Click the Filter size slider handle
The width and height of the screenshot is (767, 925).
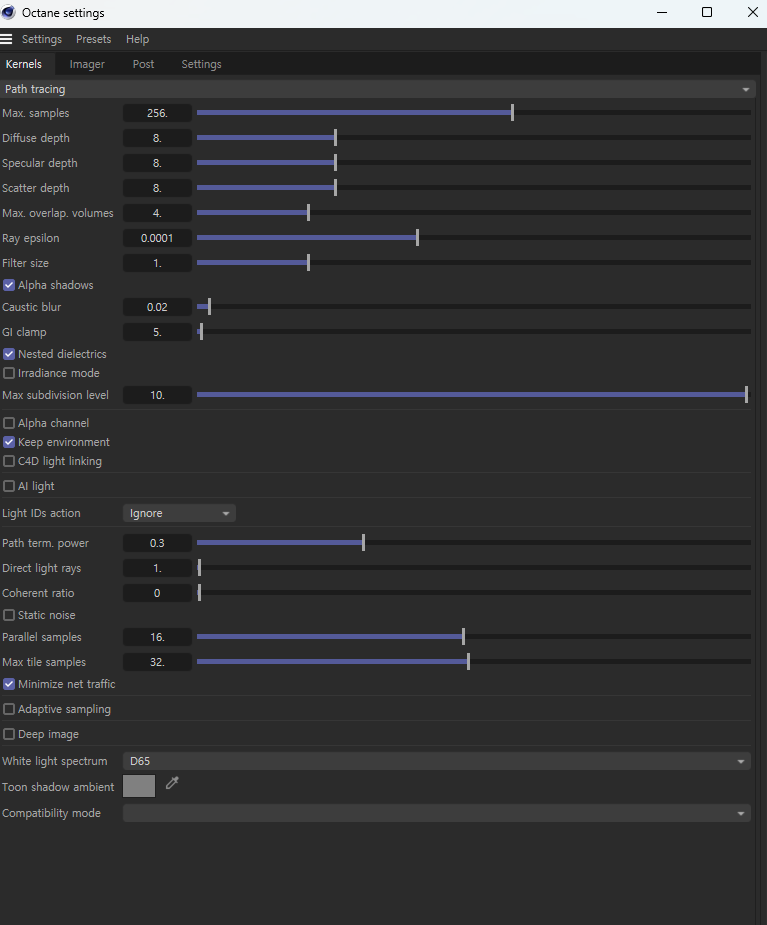[x=308, y=263]
